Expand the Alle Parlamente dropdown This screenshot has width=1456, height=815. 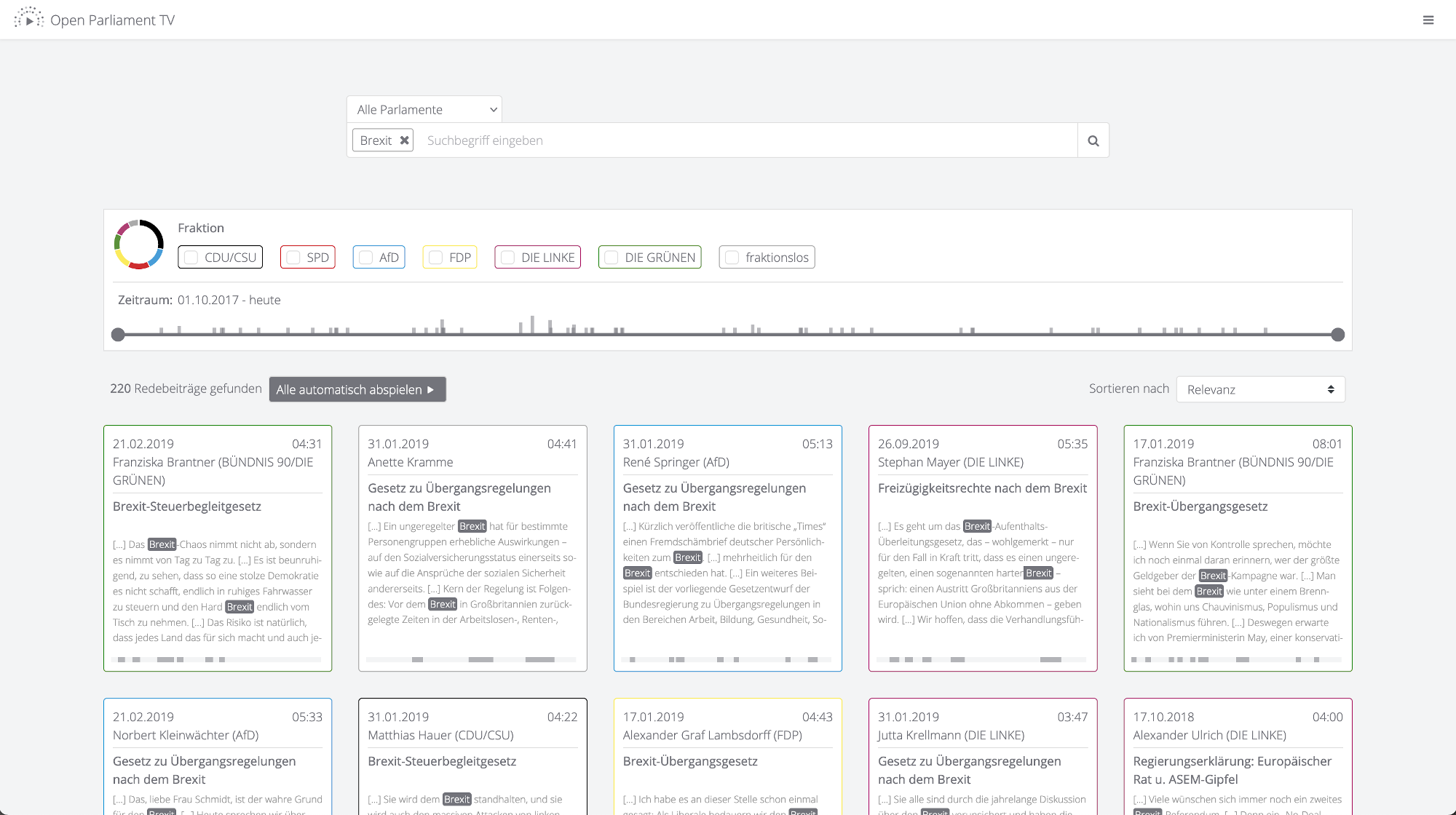click(424, 109)
